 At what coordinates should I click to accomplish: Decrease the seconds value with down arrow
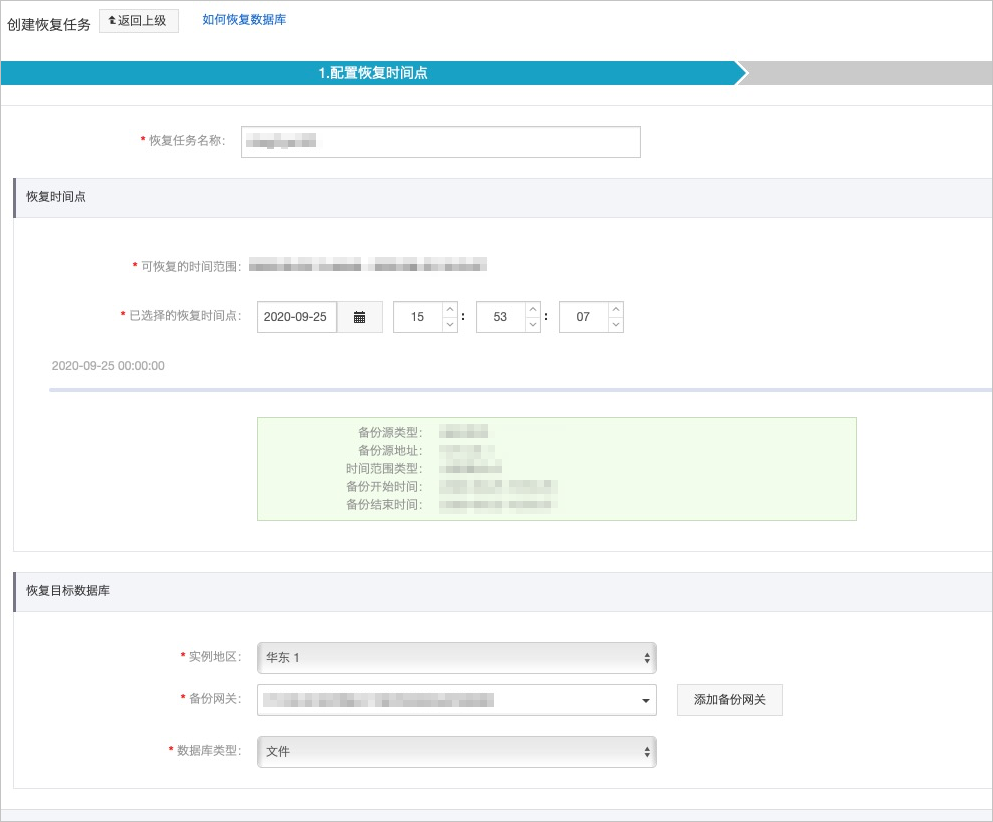pos(616,324)
